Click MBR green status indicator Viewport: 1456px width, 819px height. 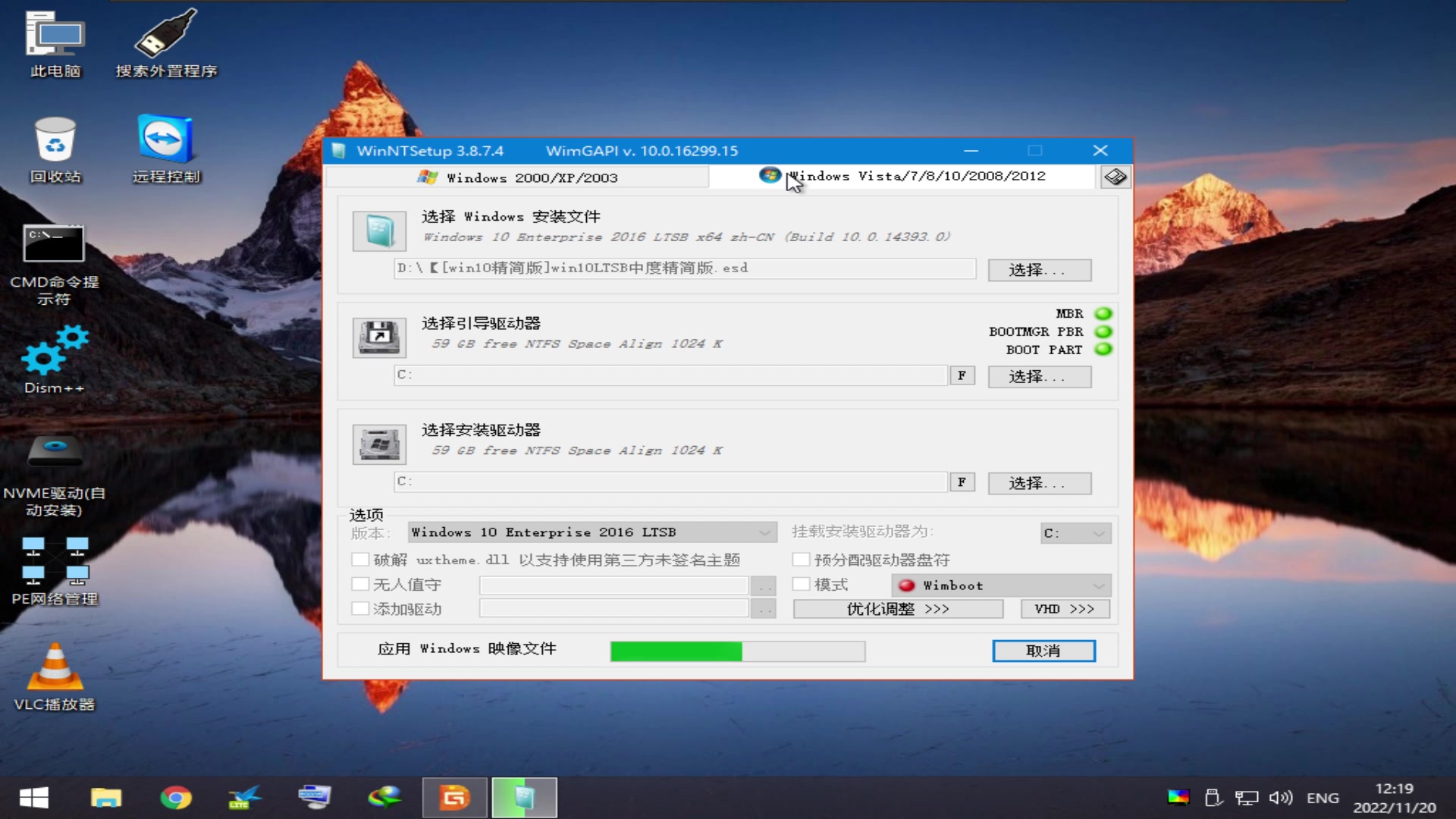click(1103, 313)
